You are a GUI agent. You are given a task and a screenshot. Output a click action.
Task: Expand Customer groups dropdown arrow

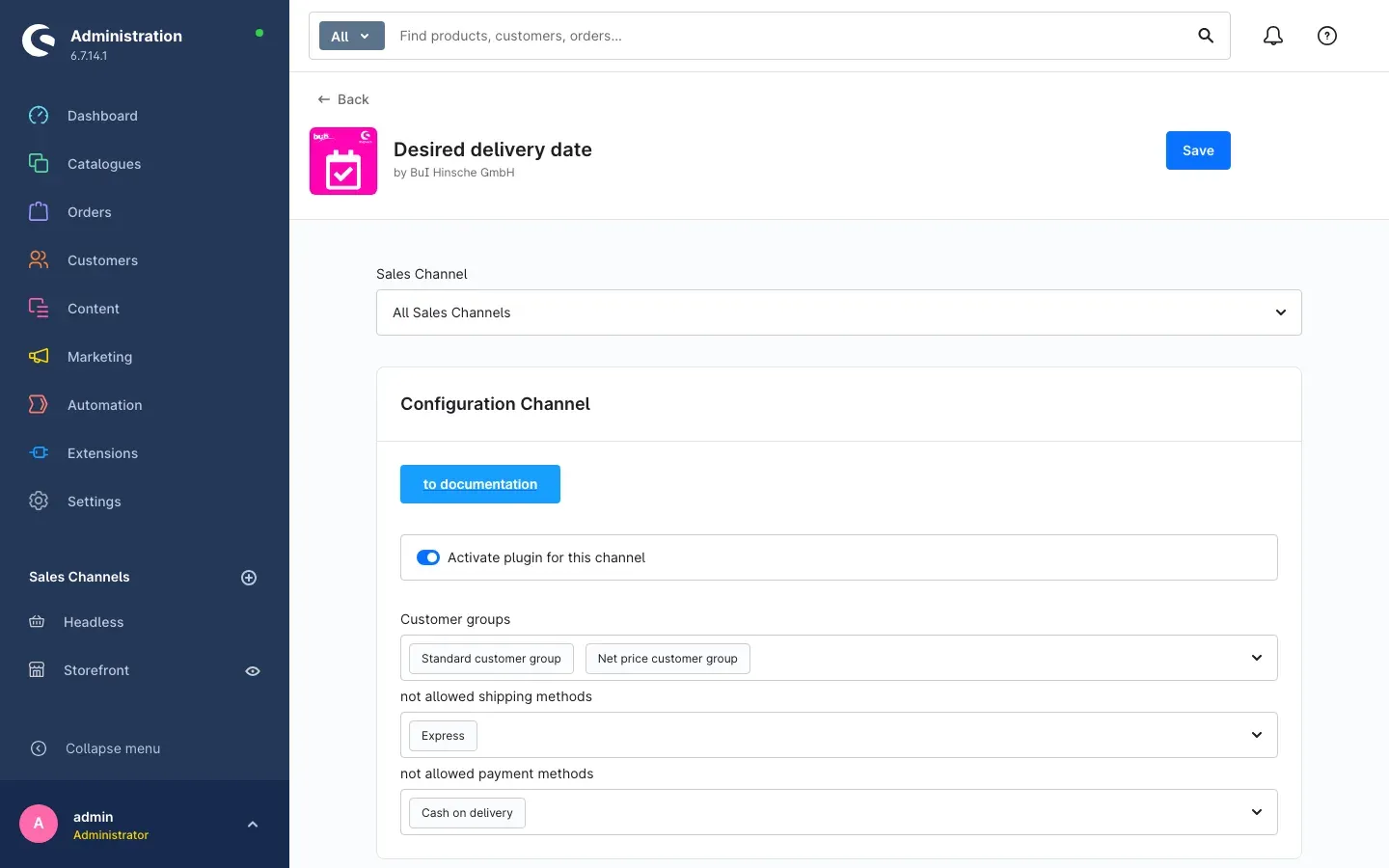(1257, 658)
